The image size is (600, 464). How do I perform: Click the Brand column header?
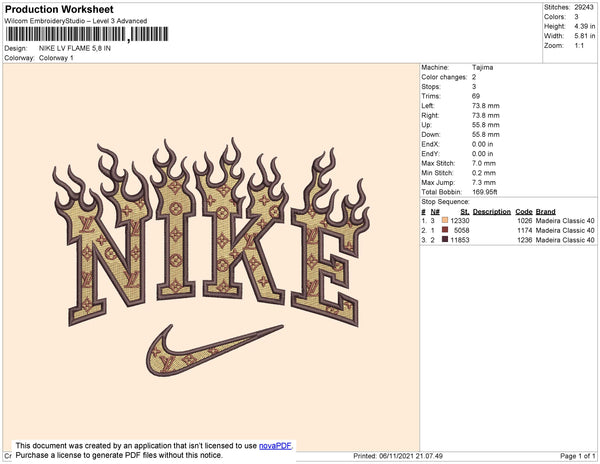(x=545, y=212)
